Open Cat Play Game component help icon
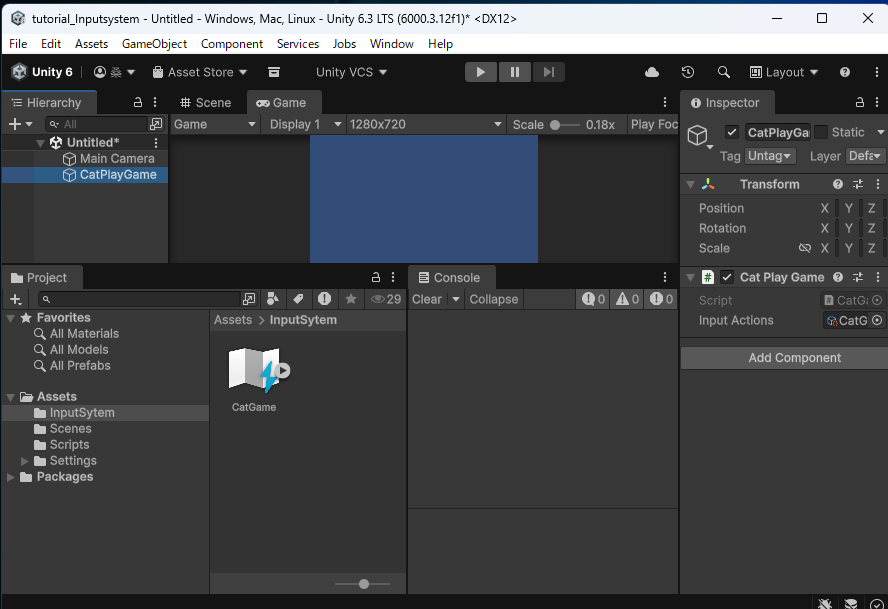This screenshot has width=888, height=609. tap(838, 277)
